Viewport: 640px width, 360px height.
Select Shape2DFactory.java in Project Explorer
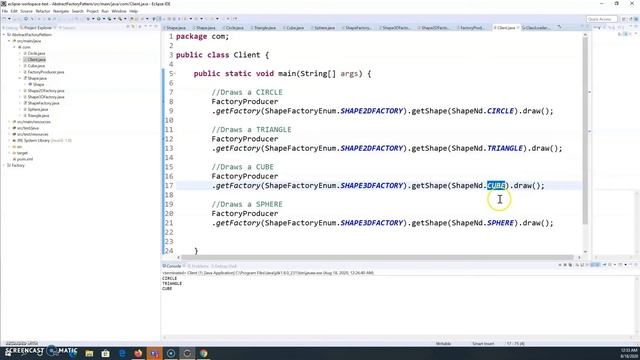click(45, 91)
